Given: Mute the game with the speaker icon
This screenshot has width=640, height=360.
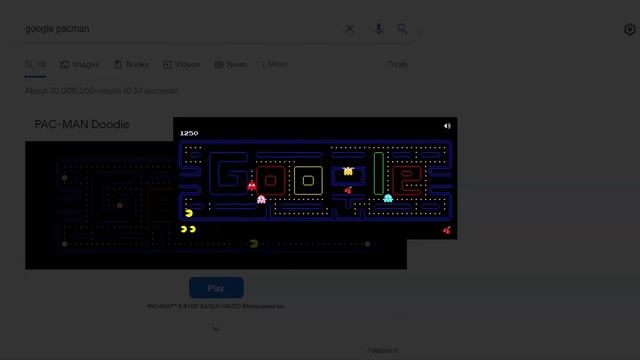Looking at the screenshot, I should coord(447,126).
